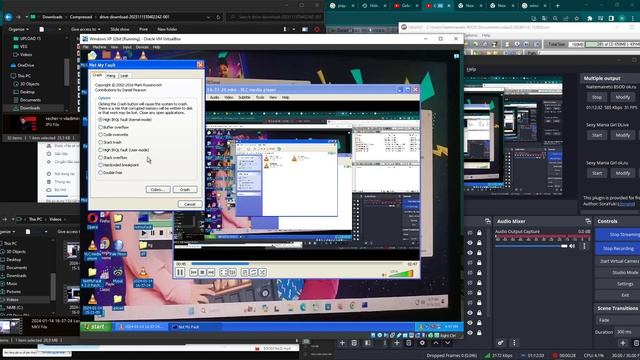Viewport: 640px width, 360px height.
Task: Switch to Not My Fault XP taskbar item
Action: click(x=195, y=327)
